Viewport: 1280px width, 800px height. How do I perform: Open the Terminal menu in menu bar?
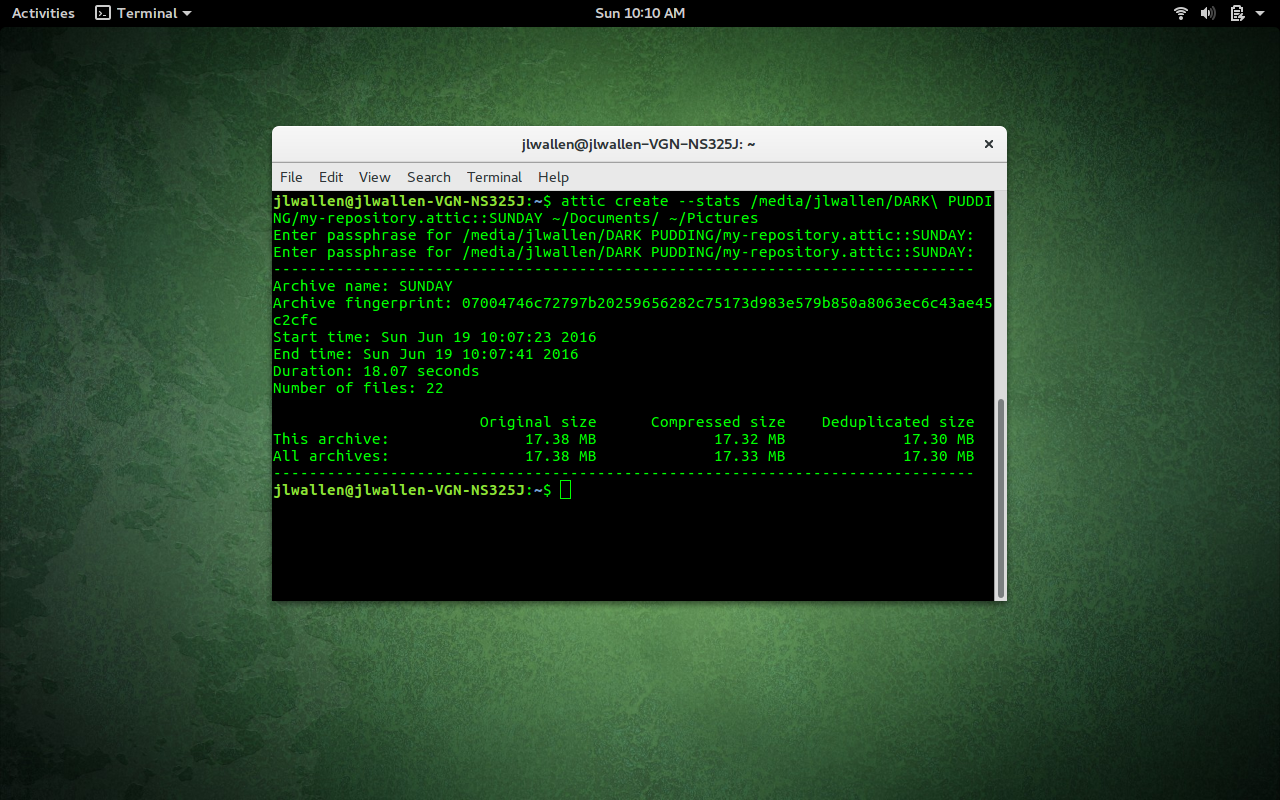(x=495, y=177)
